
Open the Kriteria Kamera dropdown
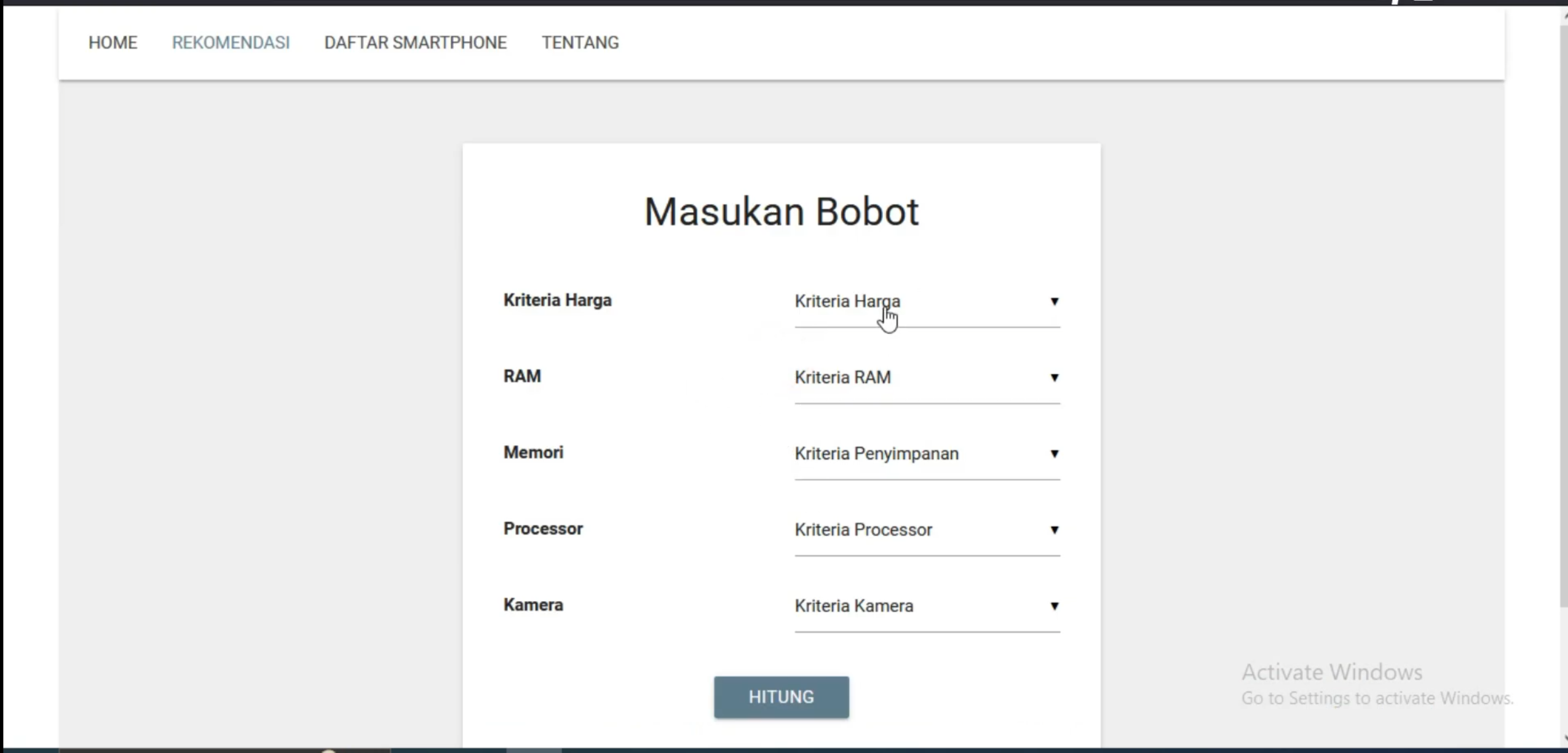[927, 607]
